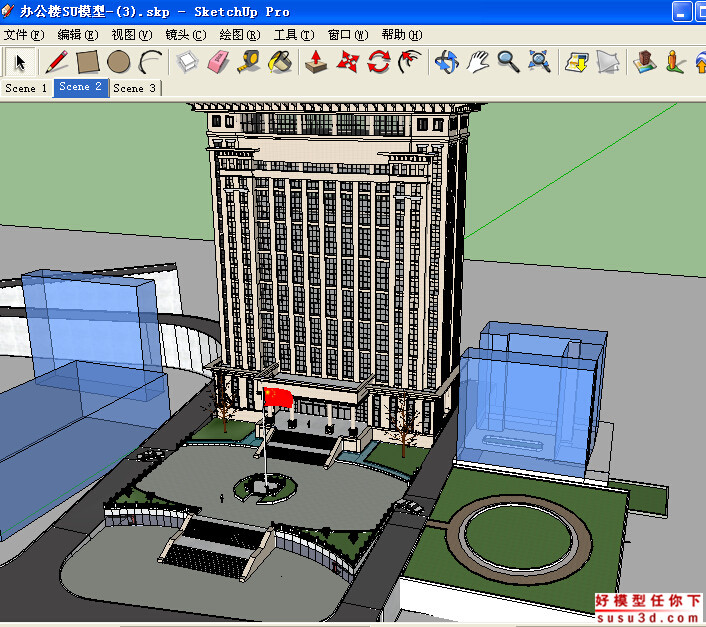Screen dimensions: 706x627
Task: Switch to the Scene 2 tab
Action: pyautogui.click(x=81, y=87)
